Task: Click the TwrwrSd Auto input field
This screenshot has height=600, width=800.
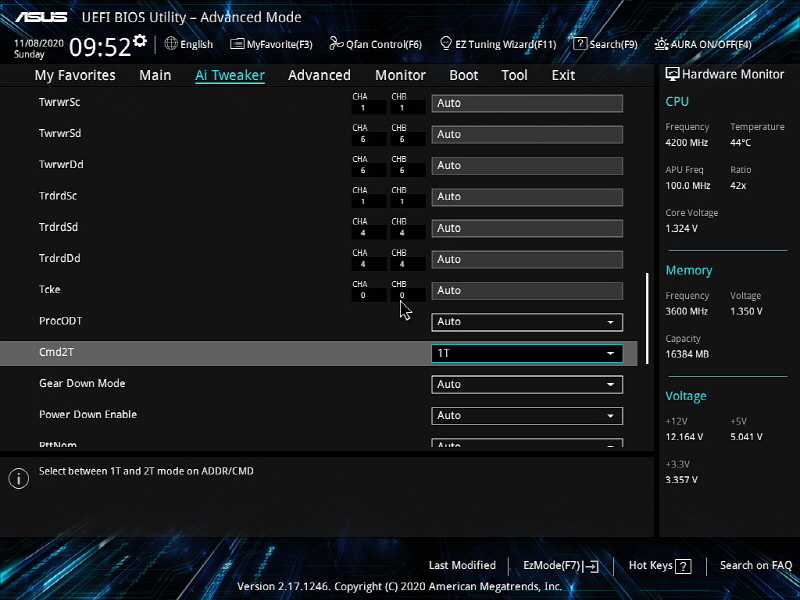Action: [x=527, y=134]
